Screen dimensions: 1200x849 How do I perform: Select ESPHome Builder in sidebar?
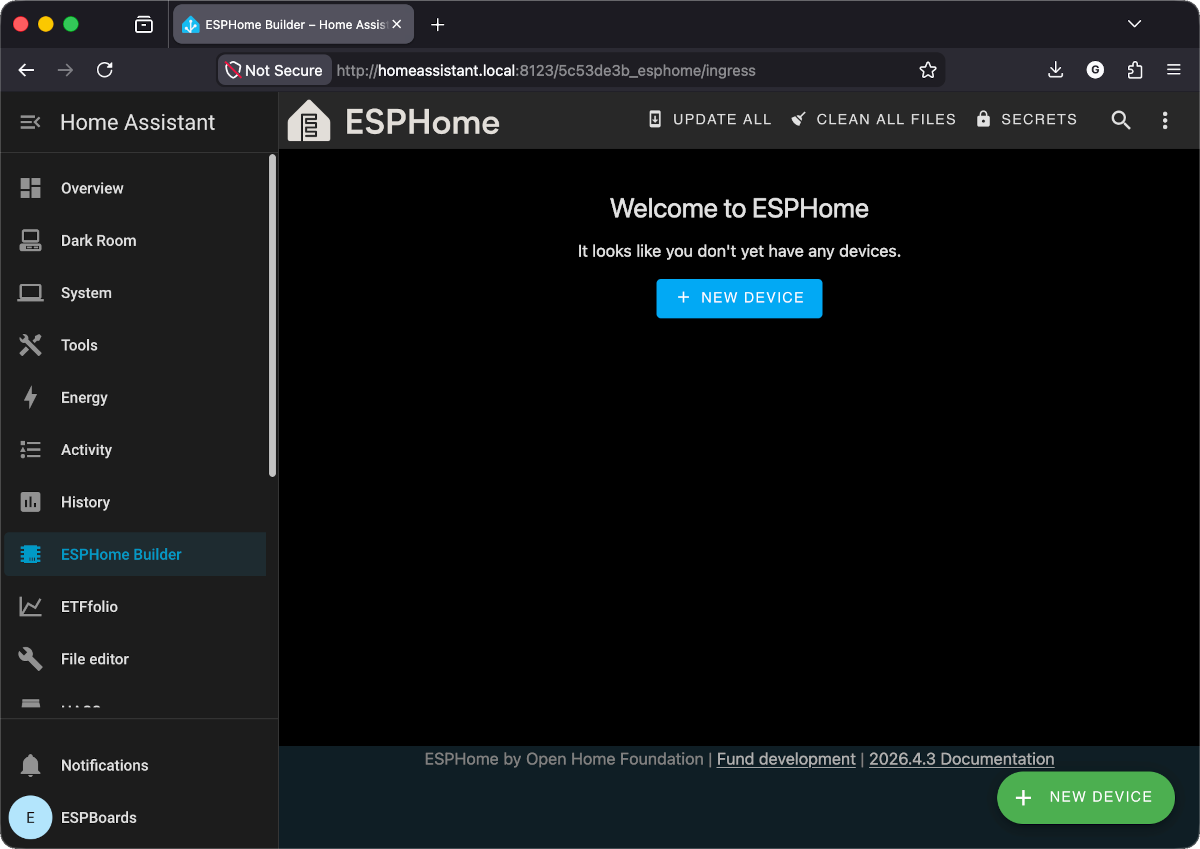point(135,554)
